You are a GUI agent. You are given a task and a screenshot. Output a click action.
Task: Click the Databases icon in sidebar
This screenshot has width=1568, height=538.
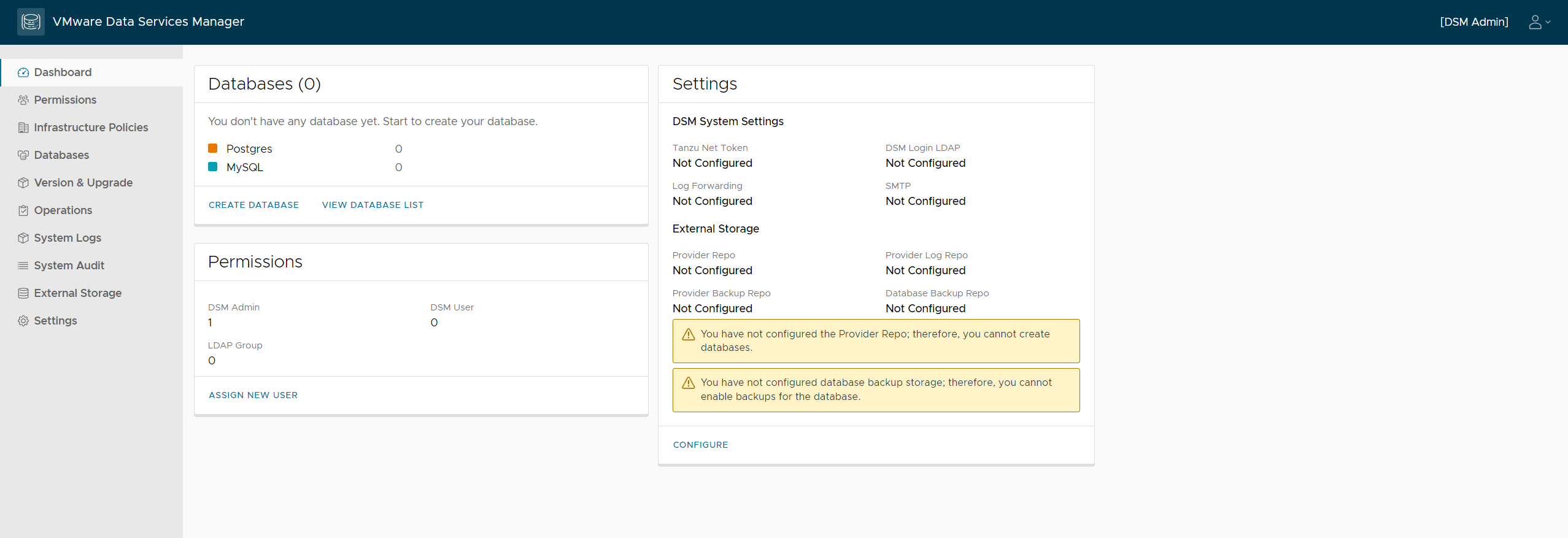click(x=23, y=155)
